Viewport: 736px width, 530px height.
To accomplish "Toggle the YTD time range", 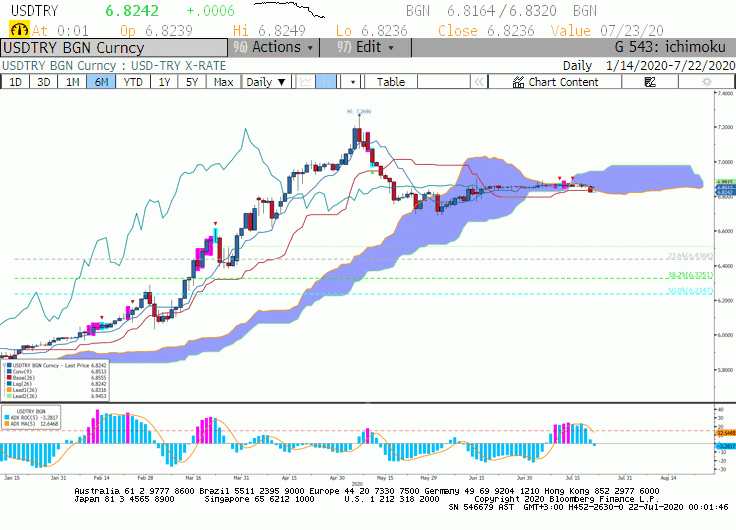I will (133, 82).
